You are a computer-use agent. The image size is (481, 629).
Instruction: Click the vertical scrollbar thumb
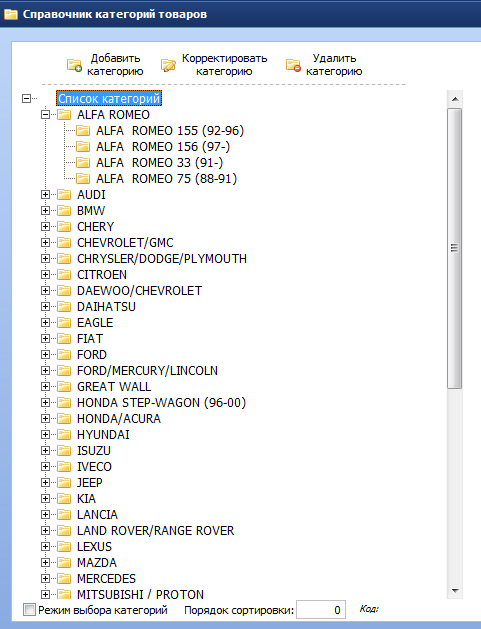tap(455, 248)
